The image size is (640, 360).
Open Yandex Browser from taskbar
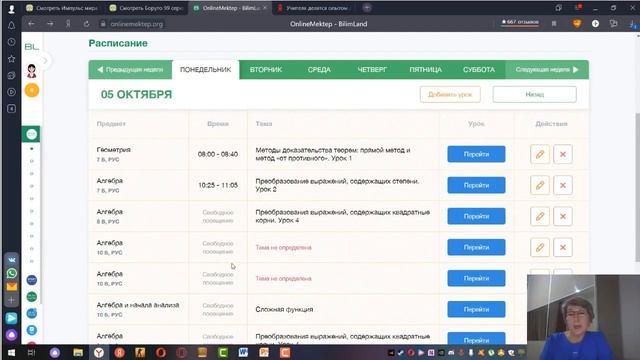(99, 353)
